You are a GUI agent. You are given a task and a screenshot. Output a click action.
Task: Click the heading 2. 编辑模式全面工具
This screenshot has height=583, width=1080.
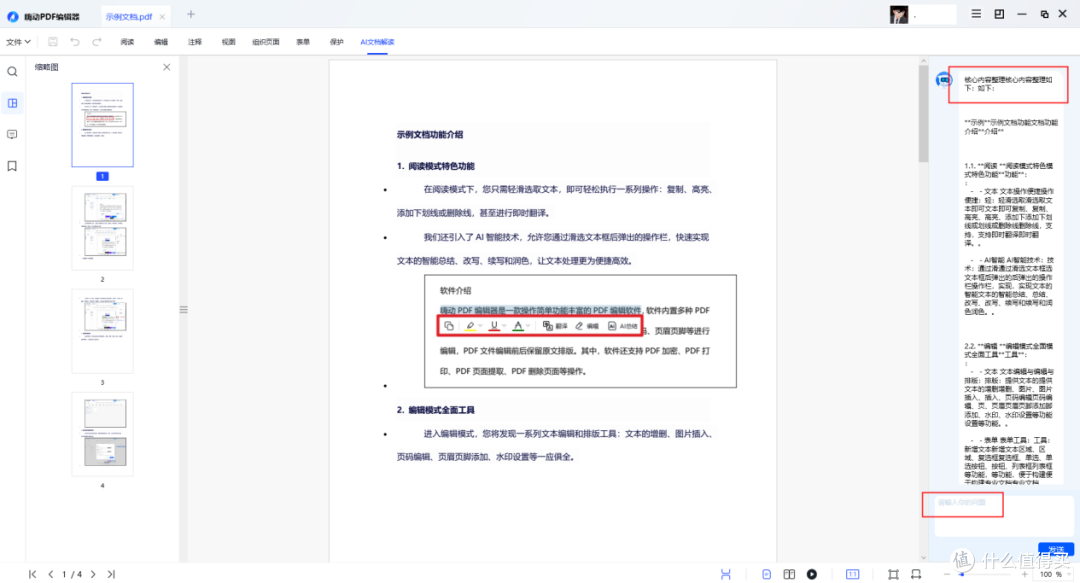click(435, 410)
